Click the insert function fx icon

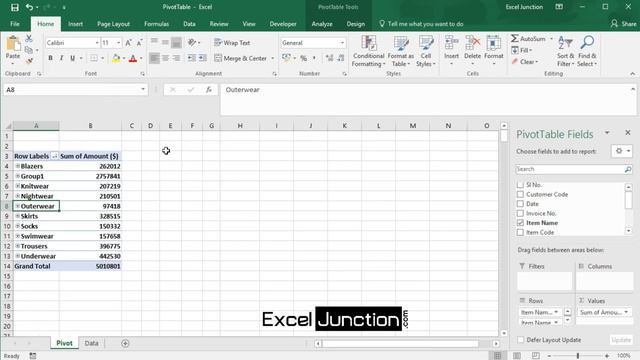(x=209, y=89)
